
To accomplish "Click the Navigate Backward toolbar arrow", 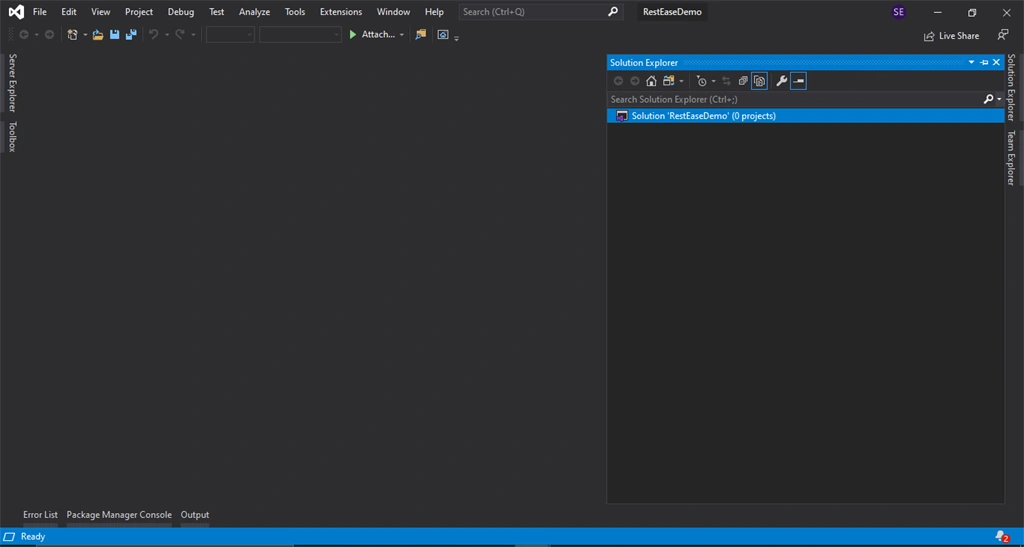I will [24, 35].
